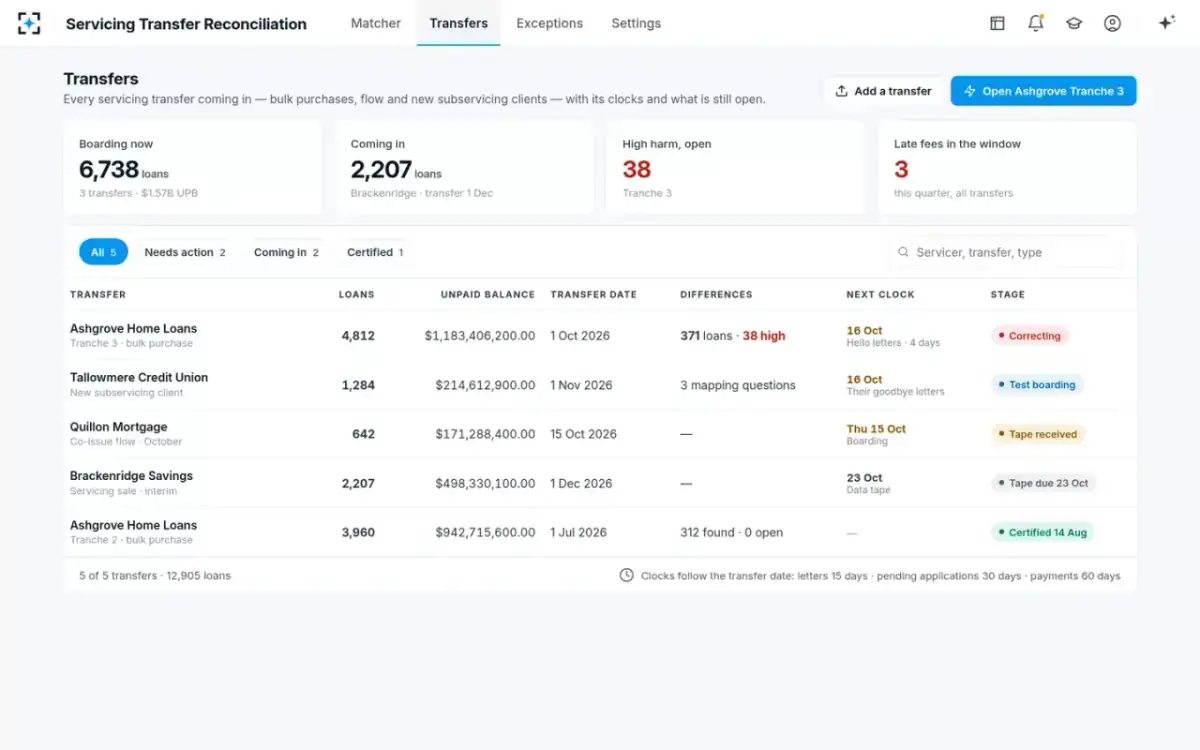Open the Coming in 2,207 loans card
Screen dimensions: 1200x750
pyautogui.click(x=464, y=168)
